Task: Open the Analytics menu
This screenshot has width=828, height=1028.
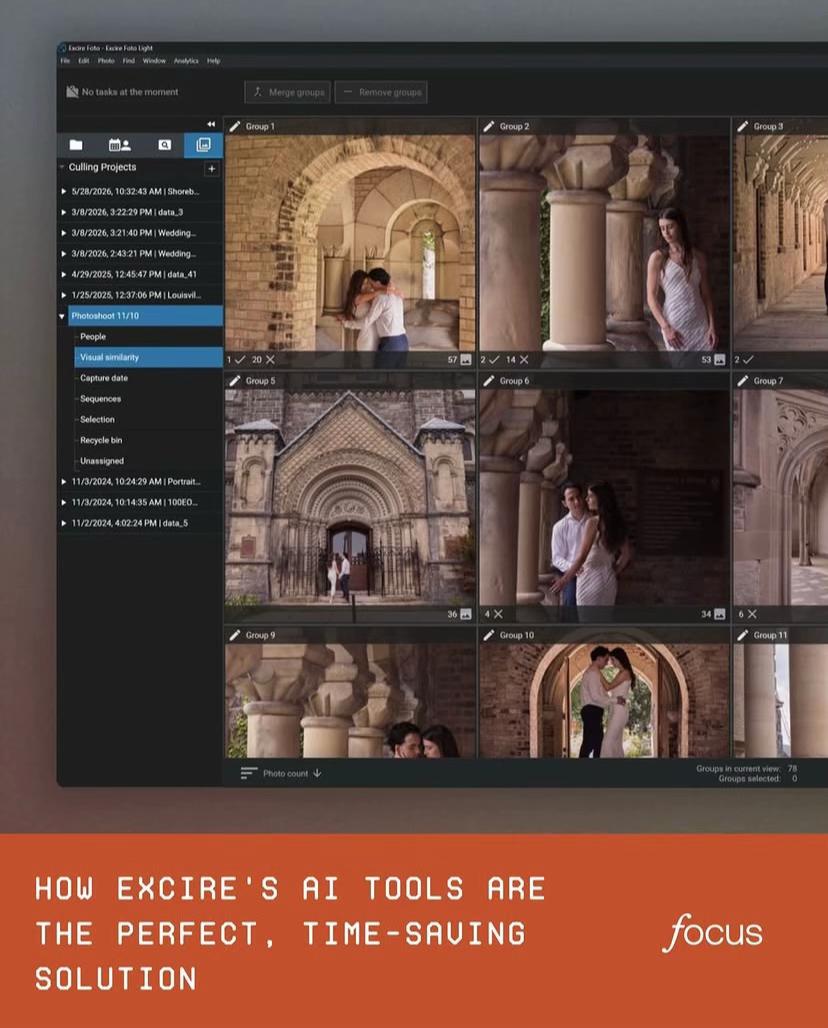Action: coord(186,60)
